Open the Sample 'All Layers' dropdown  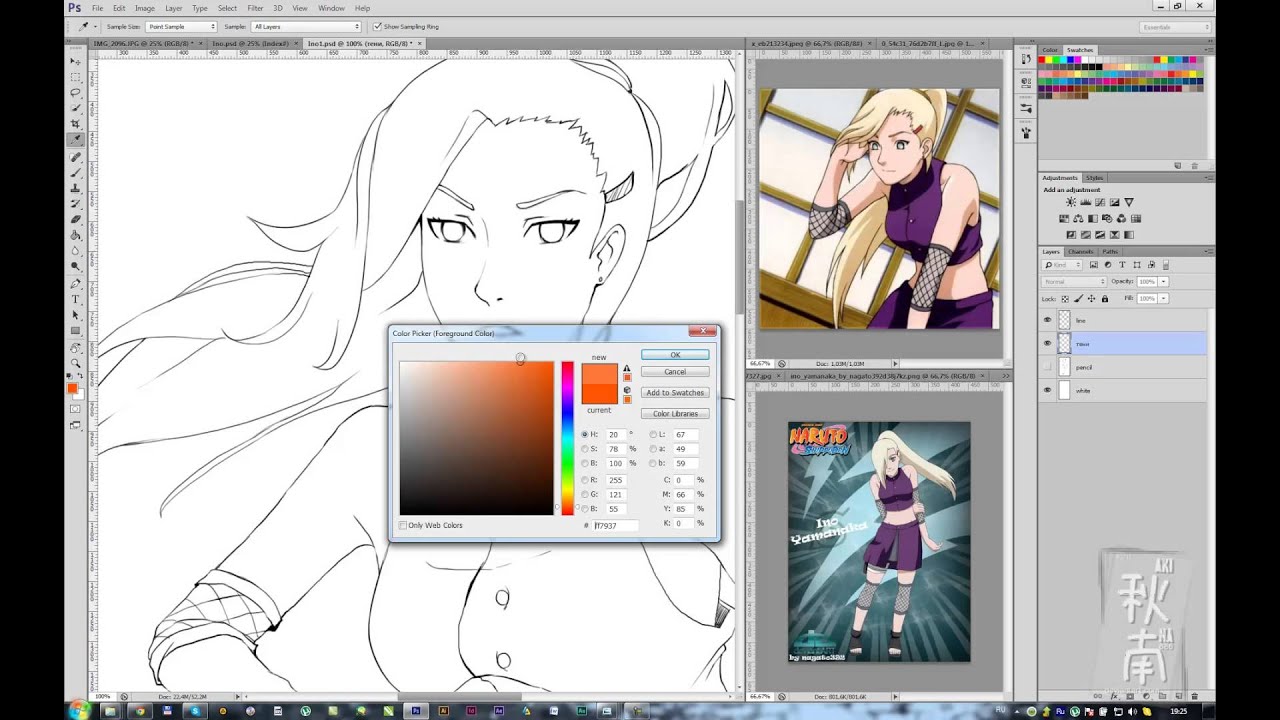pyautogui.click(x=306, y=26)
